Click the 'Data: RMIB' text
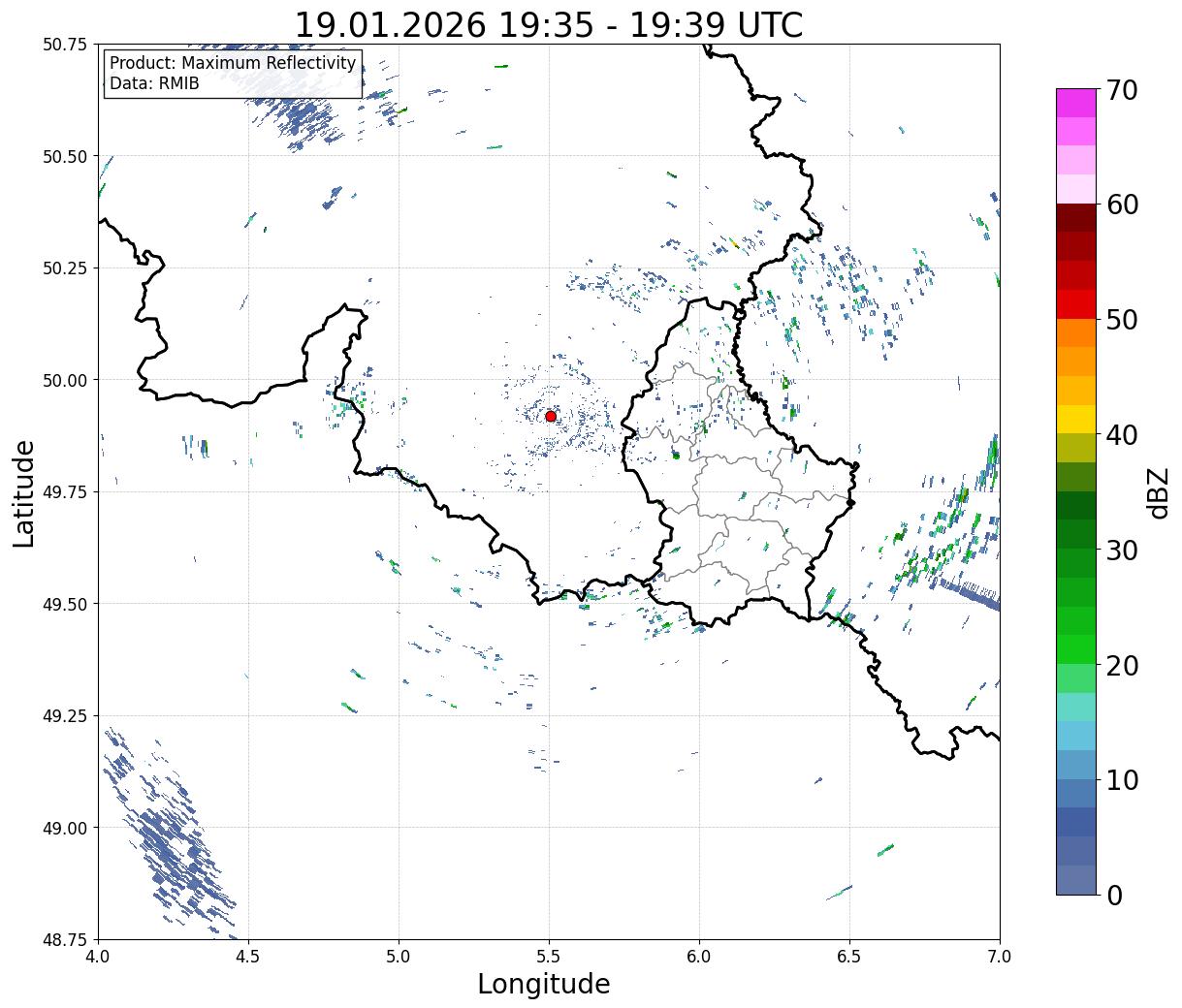 (x=154, y=83)
